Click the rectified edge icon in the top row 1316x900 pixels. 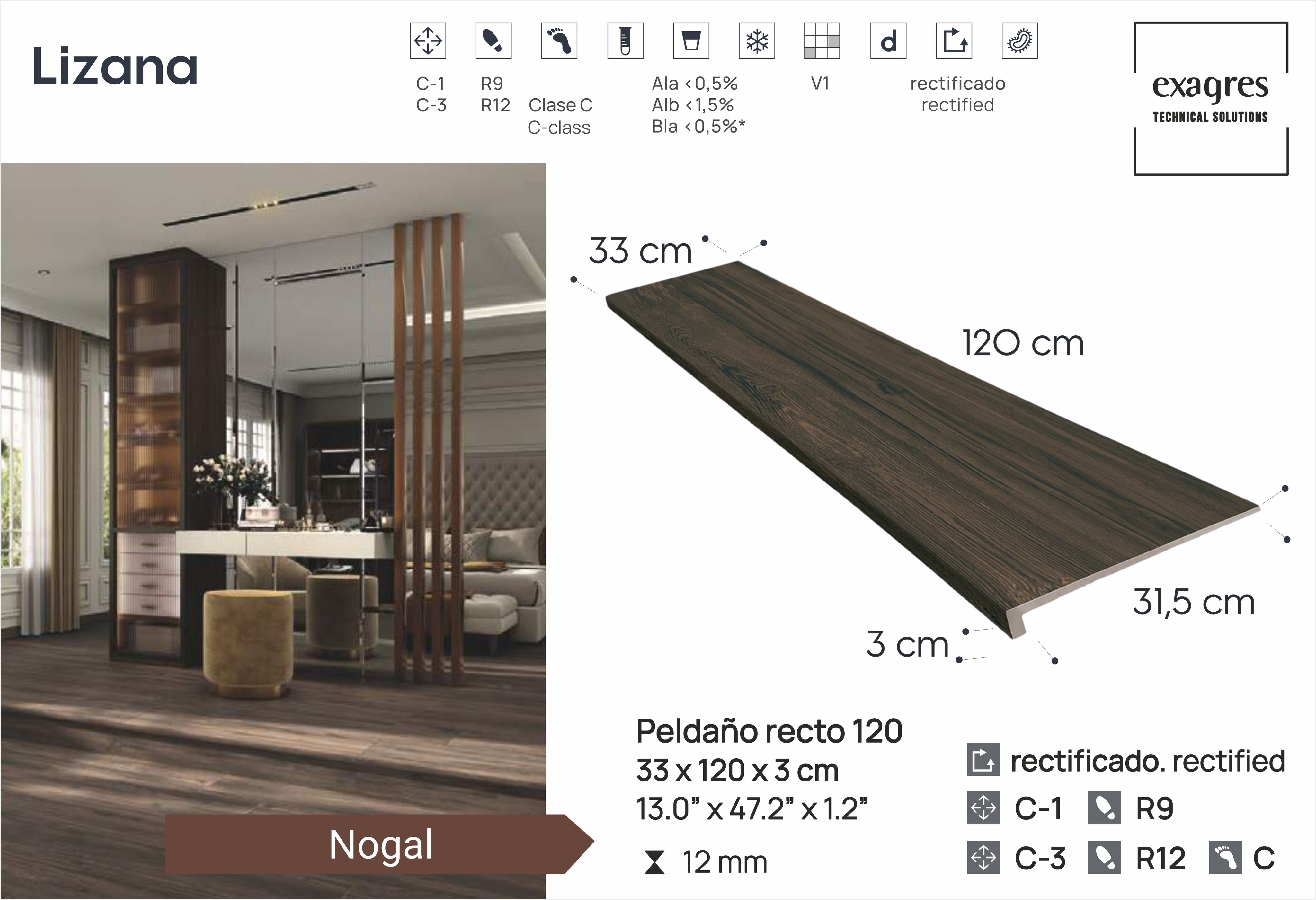coord(954,41)
